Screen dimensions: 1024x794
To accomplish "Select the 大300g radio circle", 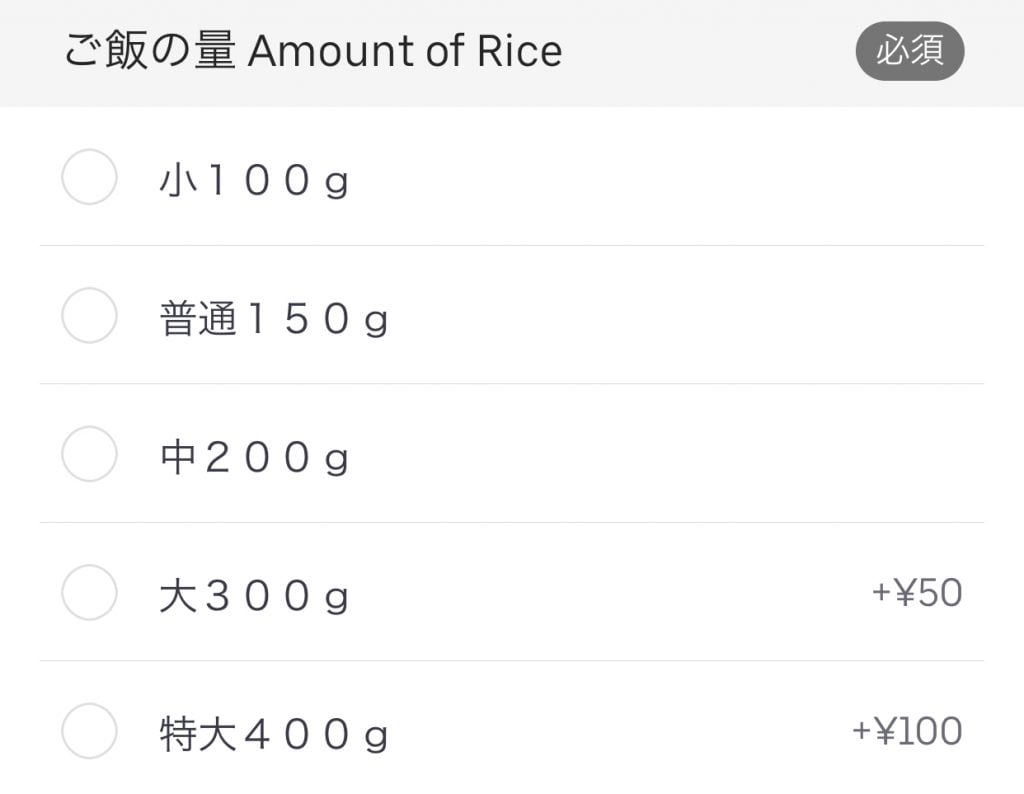I will (90, 592).
